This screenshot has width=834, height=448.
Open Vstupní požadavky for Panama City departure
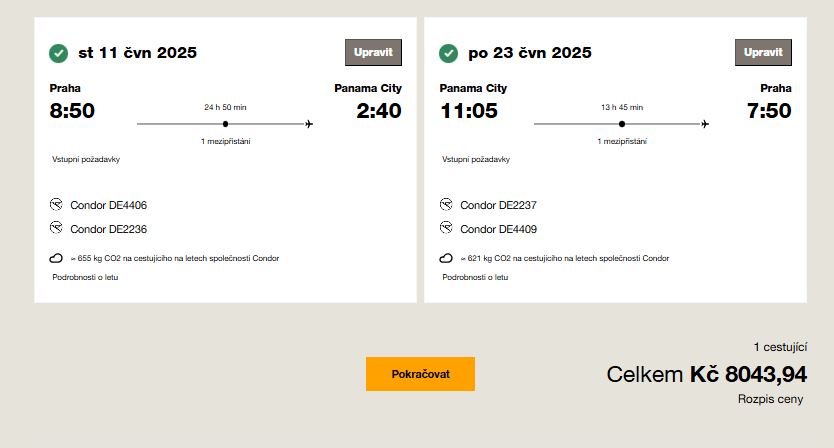[x=476, y=159]
